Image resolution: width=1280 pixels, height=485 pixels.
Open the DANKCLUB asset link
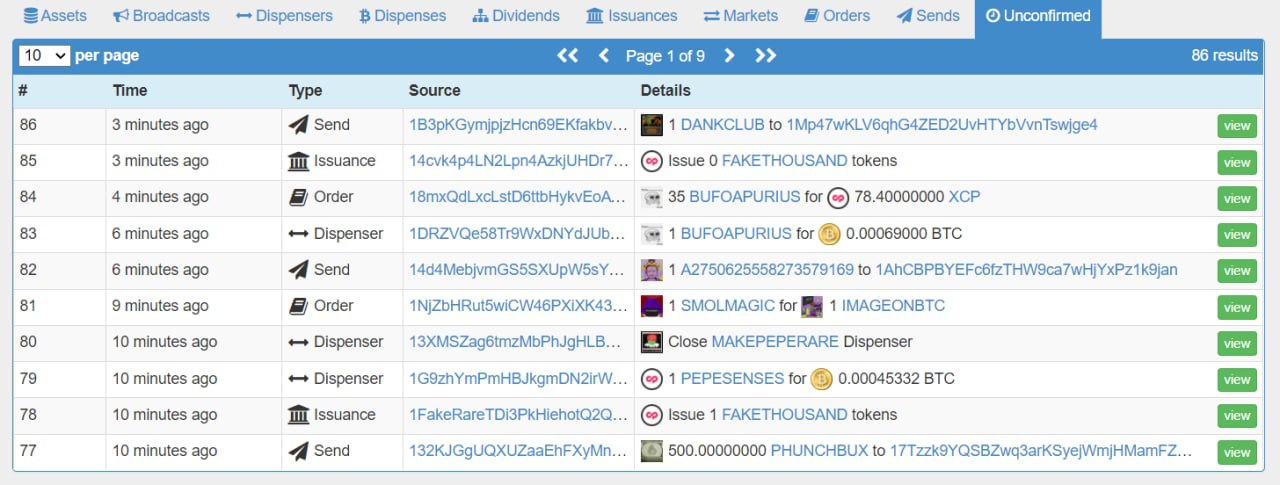coord(722,125)
